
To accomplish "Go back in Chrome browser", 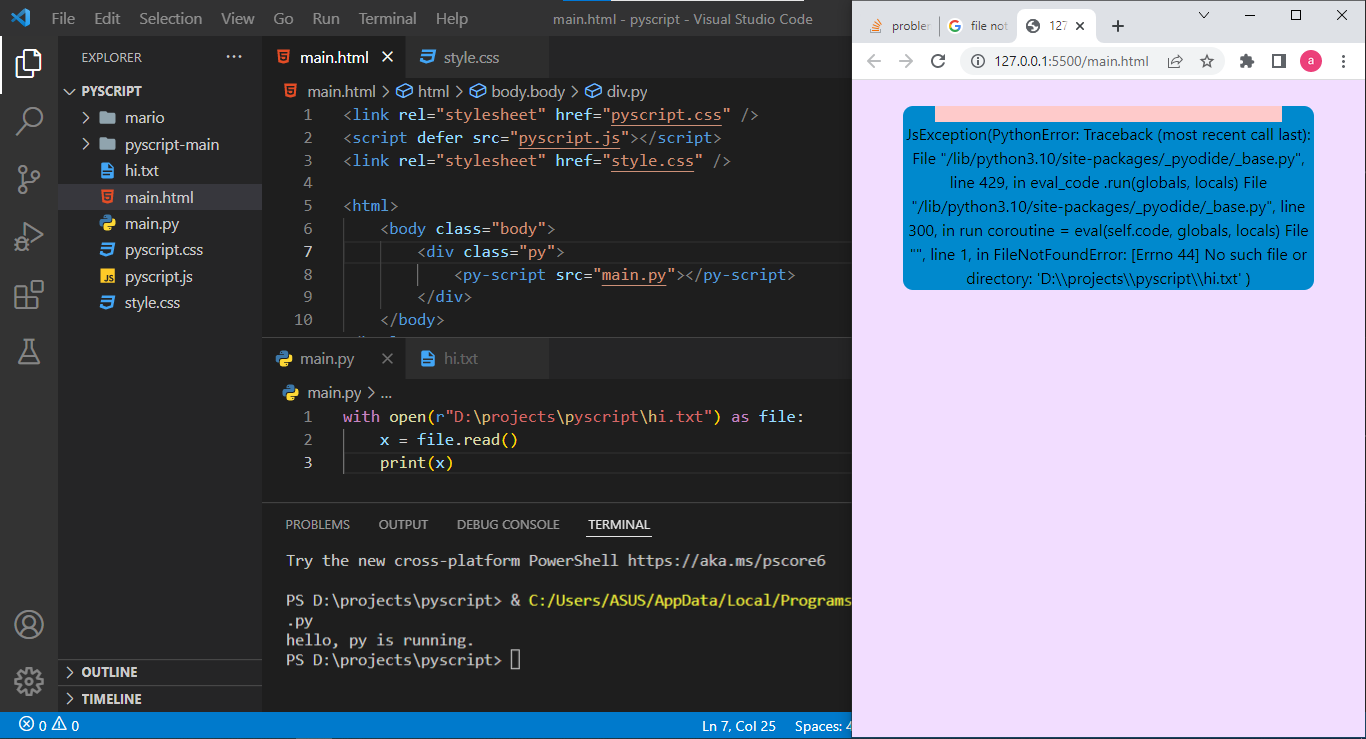I will (x=874, y=61).
